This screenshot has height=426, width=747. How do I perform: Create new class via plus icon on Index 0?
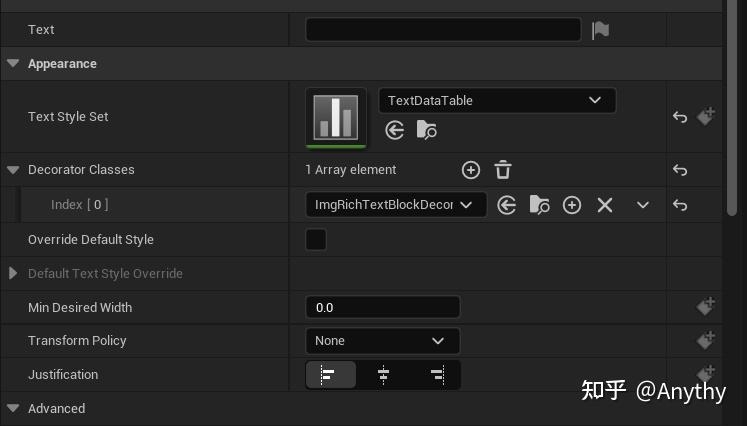pyautogui.click(x=572, y=205)
